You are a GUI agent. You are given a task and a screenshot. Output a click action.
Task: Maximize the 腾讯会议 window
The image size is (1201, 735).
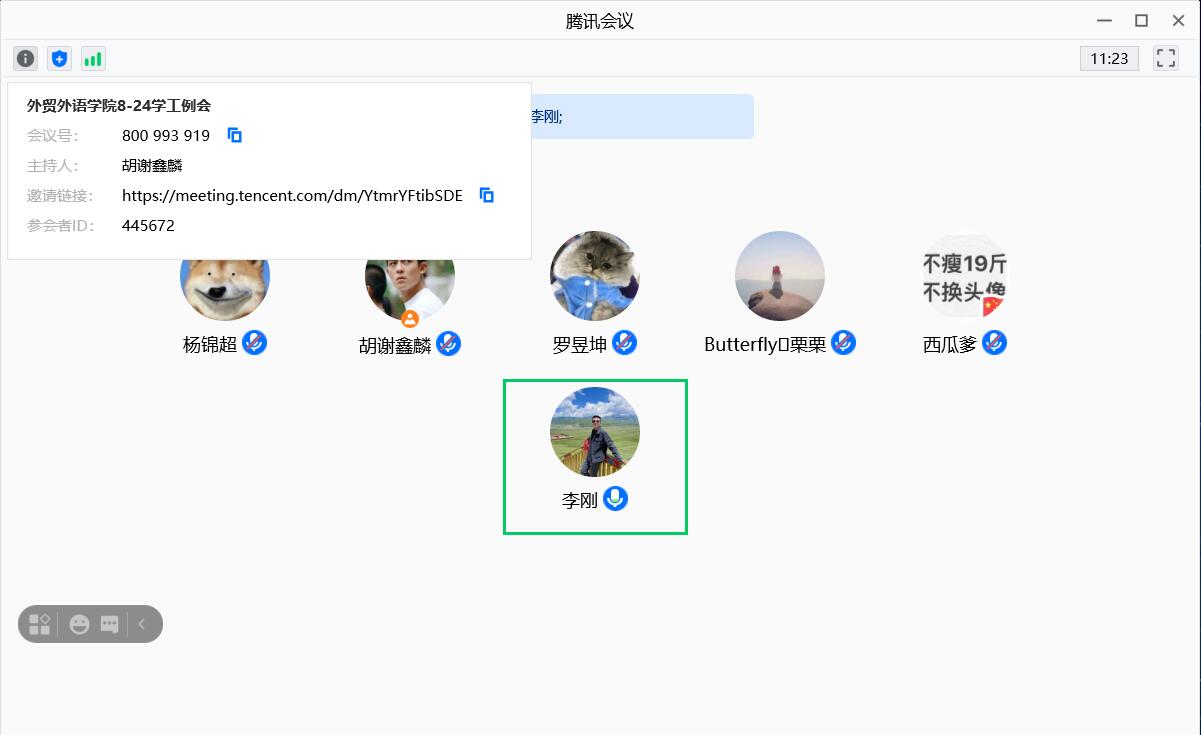(1141, 20)
